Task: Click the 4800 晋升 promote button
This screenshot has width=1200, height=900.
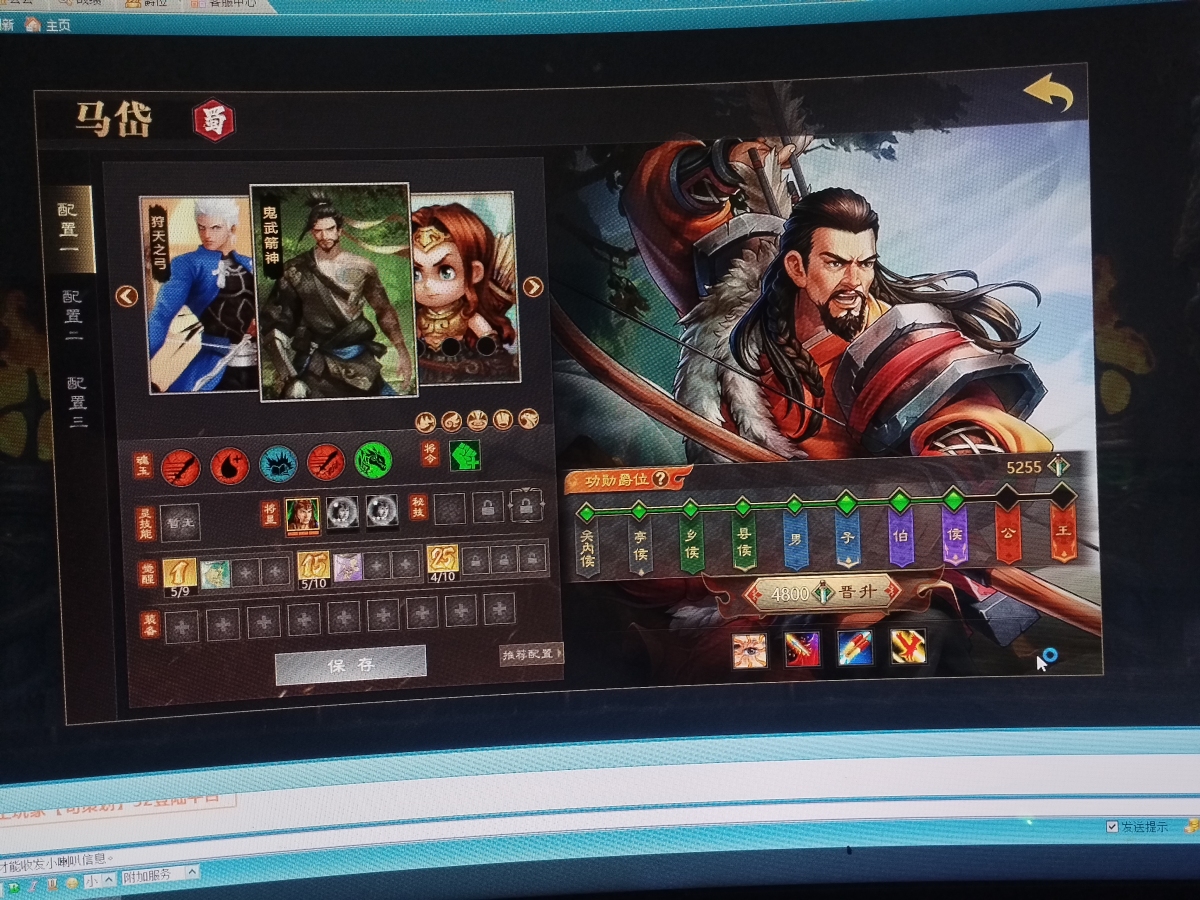Action: coord(824,593)
